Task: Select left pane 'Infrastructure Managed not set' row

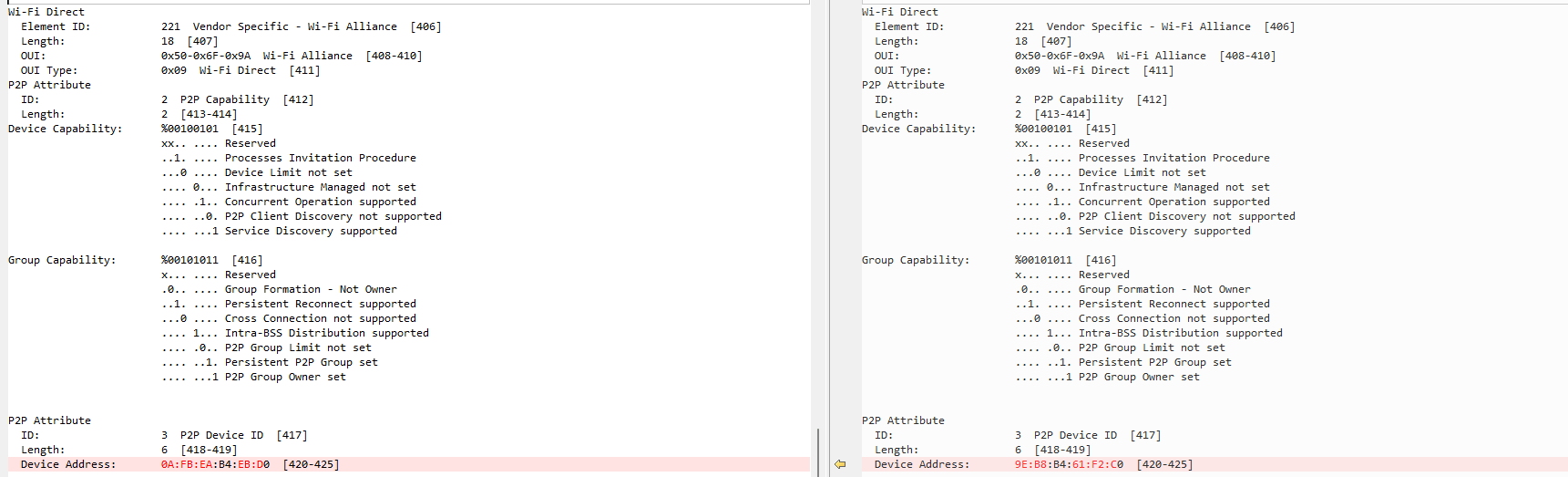Action: (289, 187)
